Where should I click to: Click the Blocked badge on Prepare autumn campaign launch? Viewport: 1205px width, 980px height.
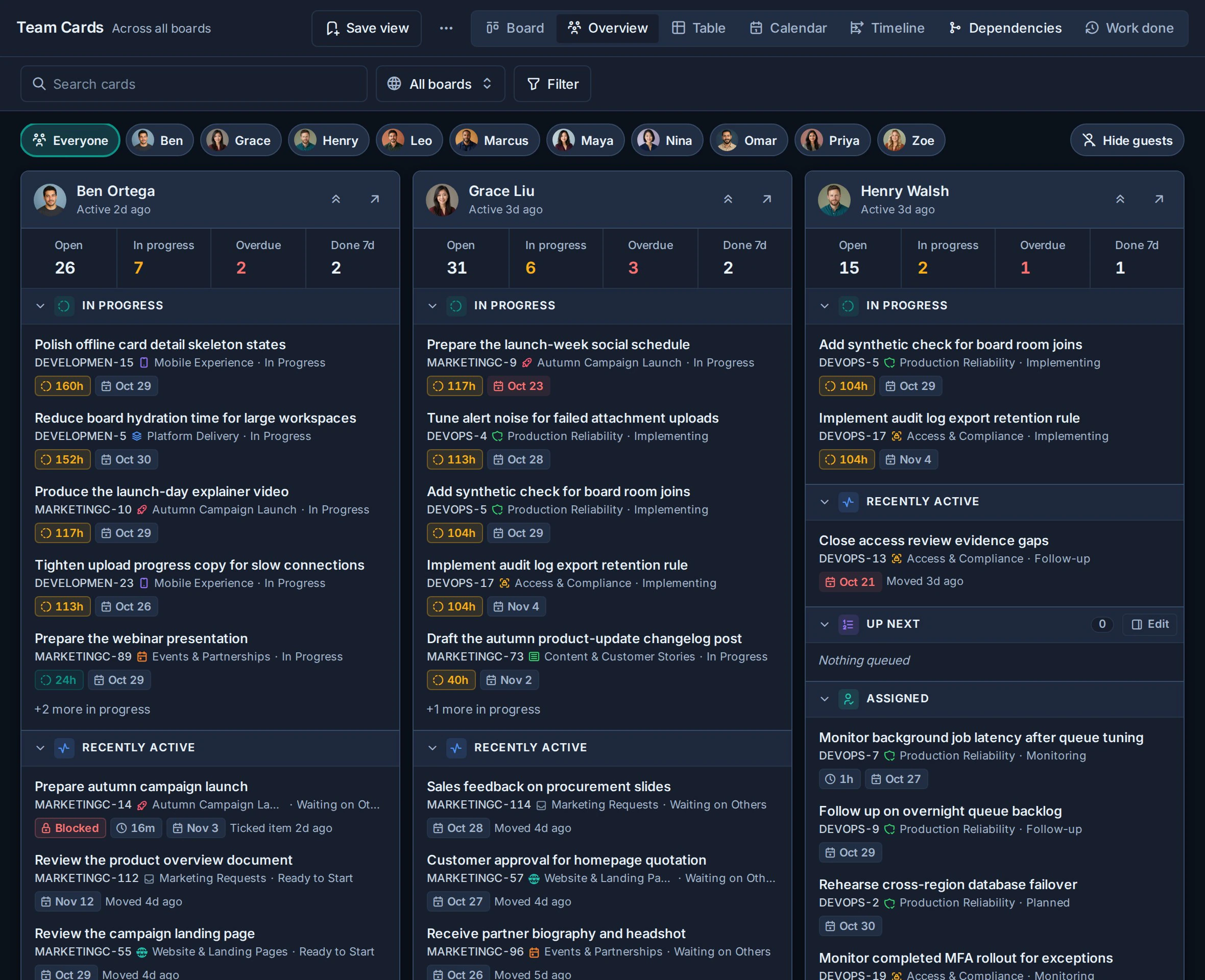click(70, 828)
